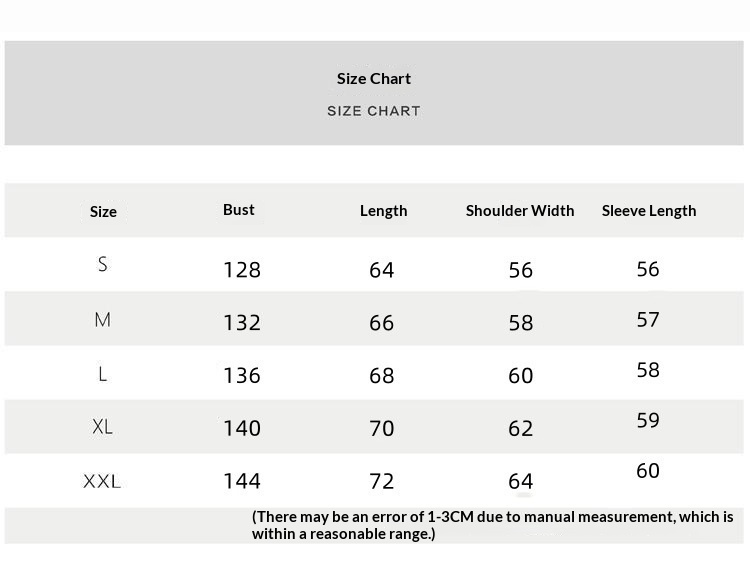Image resolution: width=750 pixels, height=577 pixels.
Task: Click sleeve length value 59 for XL
Action: [x=648, y=420]
